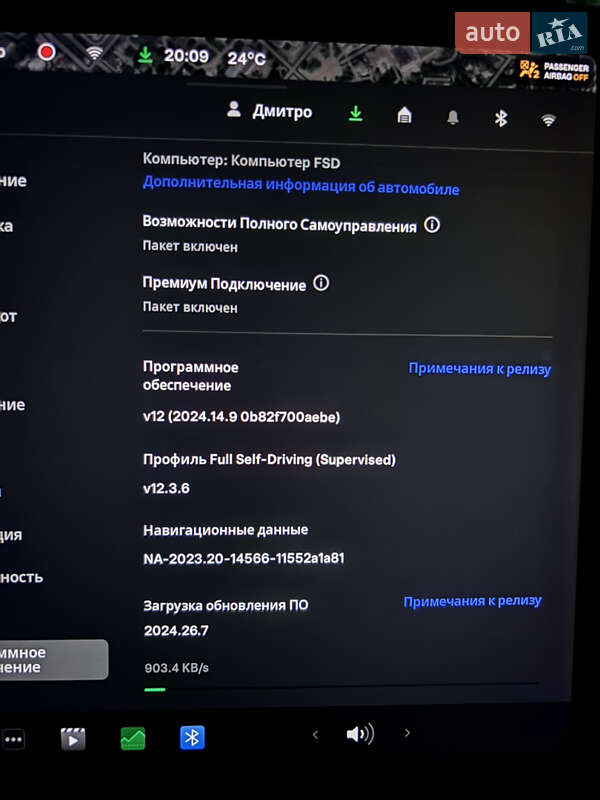Tap the Wi-Fi icon in top status bar
This screenshot has width=600, height=800.
[94, 53]
